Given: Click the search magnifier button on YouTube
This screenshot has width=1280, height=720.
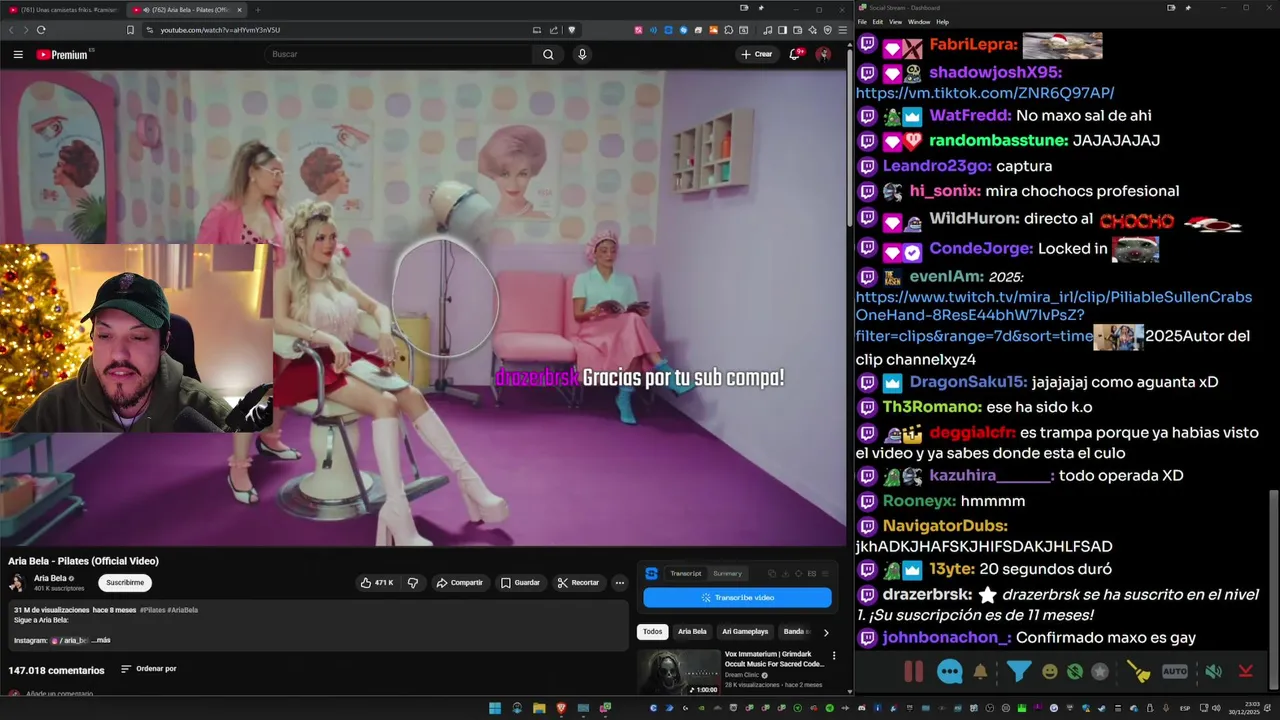Looking at the screenshot, I should pos(548,54).
